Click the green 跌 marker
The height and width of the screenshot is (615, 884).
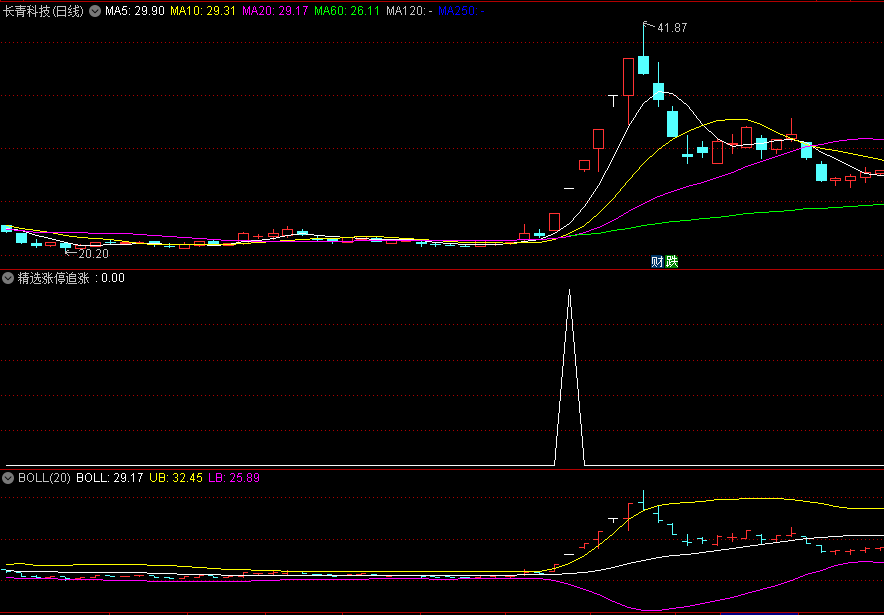(671, 262)
